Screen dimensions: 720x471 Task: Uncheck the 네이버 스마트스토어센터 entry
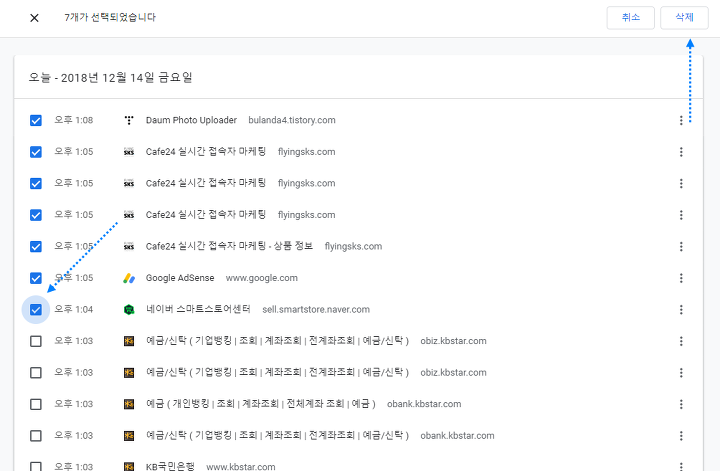click(36, 310)
